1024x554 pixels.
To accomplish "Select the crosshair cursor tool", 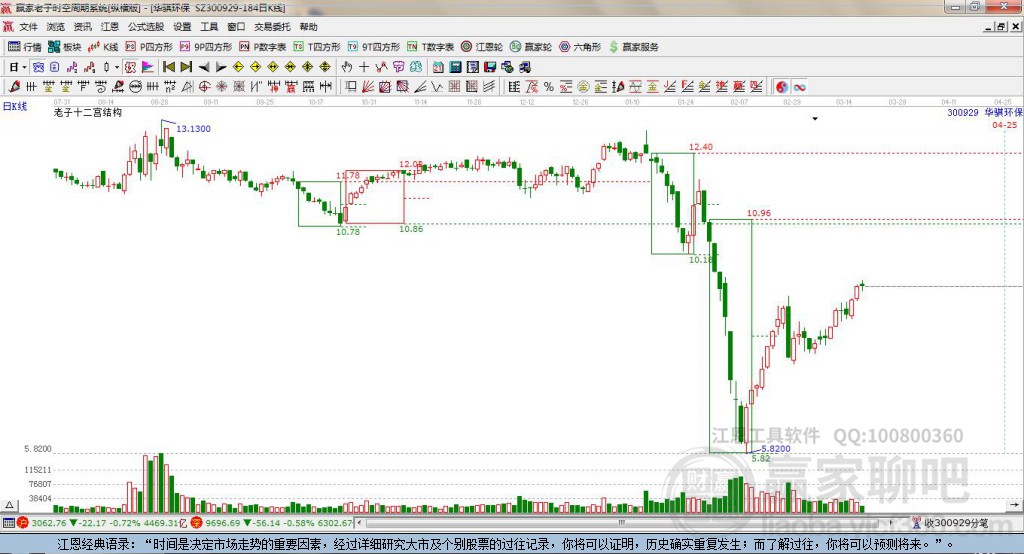I will [364, 67].
